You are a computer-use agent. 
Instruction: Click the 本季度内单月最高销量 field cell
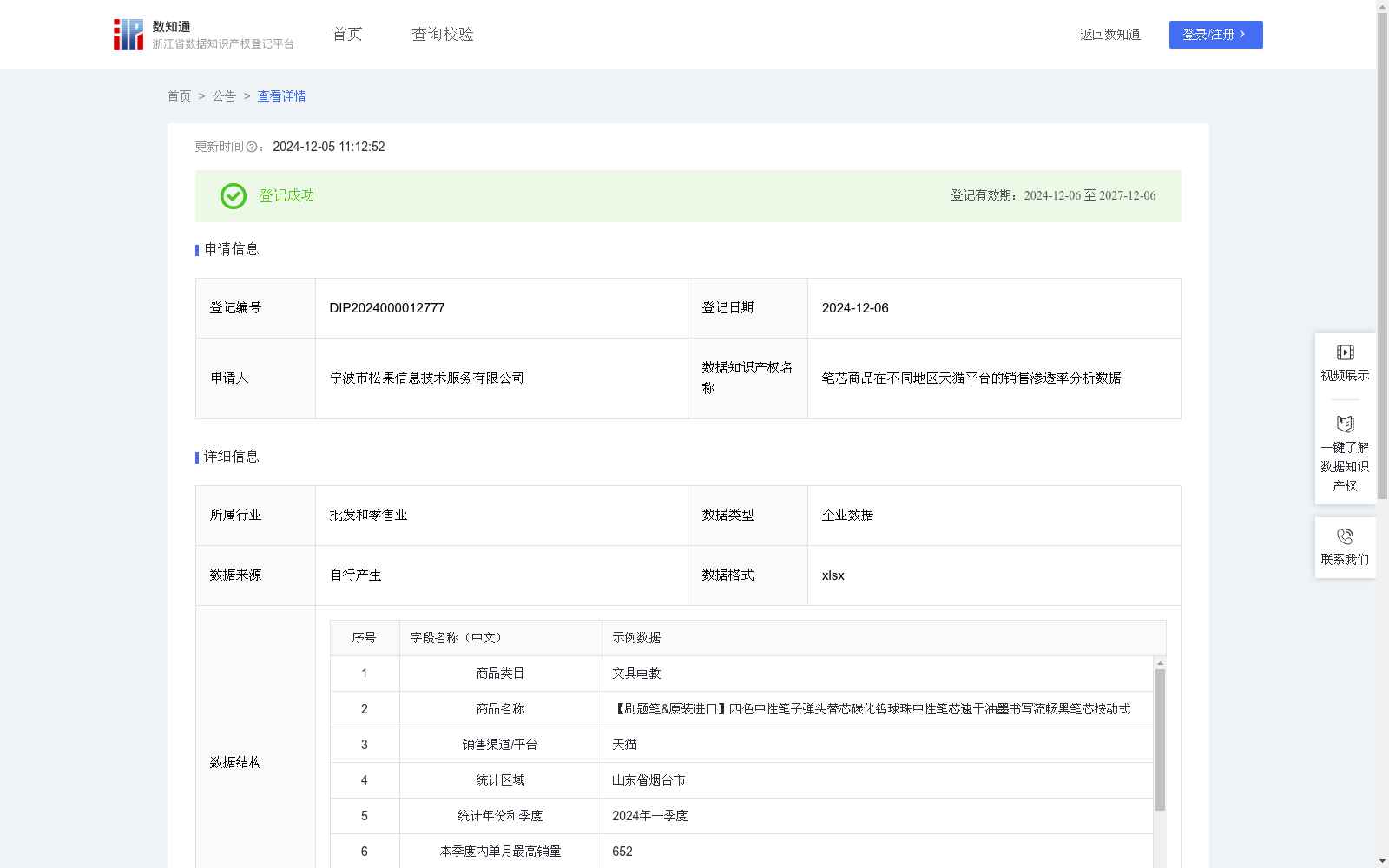[501, 852]
